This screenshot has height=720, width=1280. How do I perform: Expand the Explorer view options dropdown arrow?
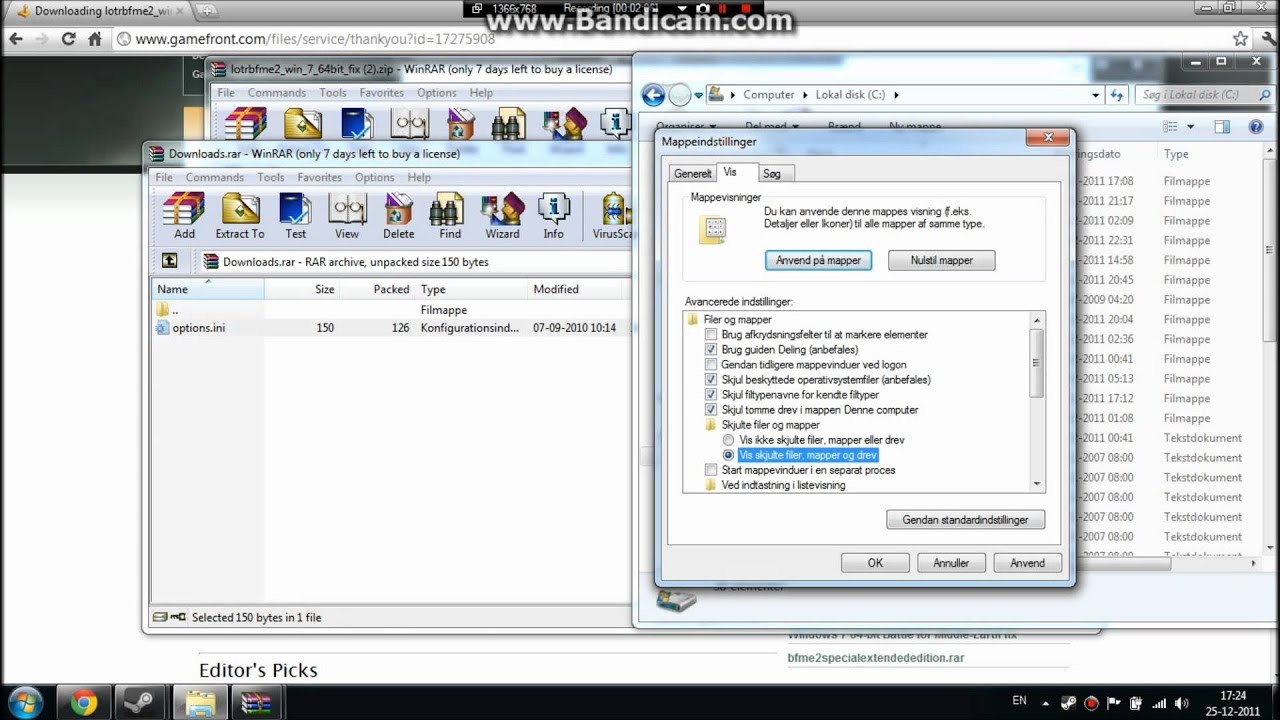click(1190, 127)
